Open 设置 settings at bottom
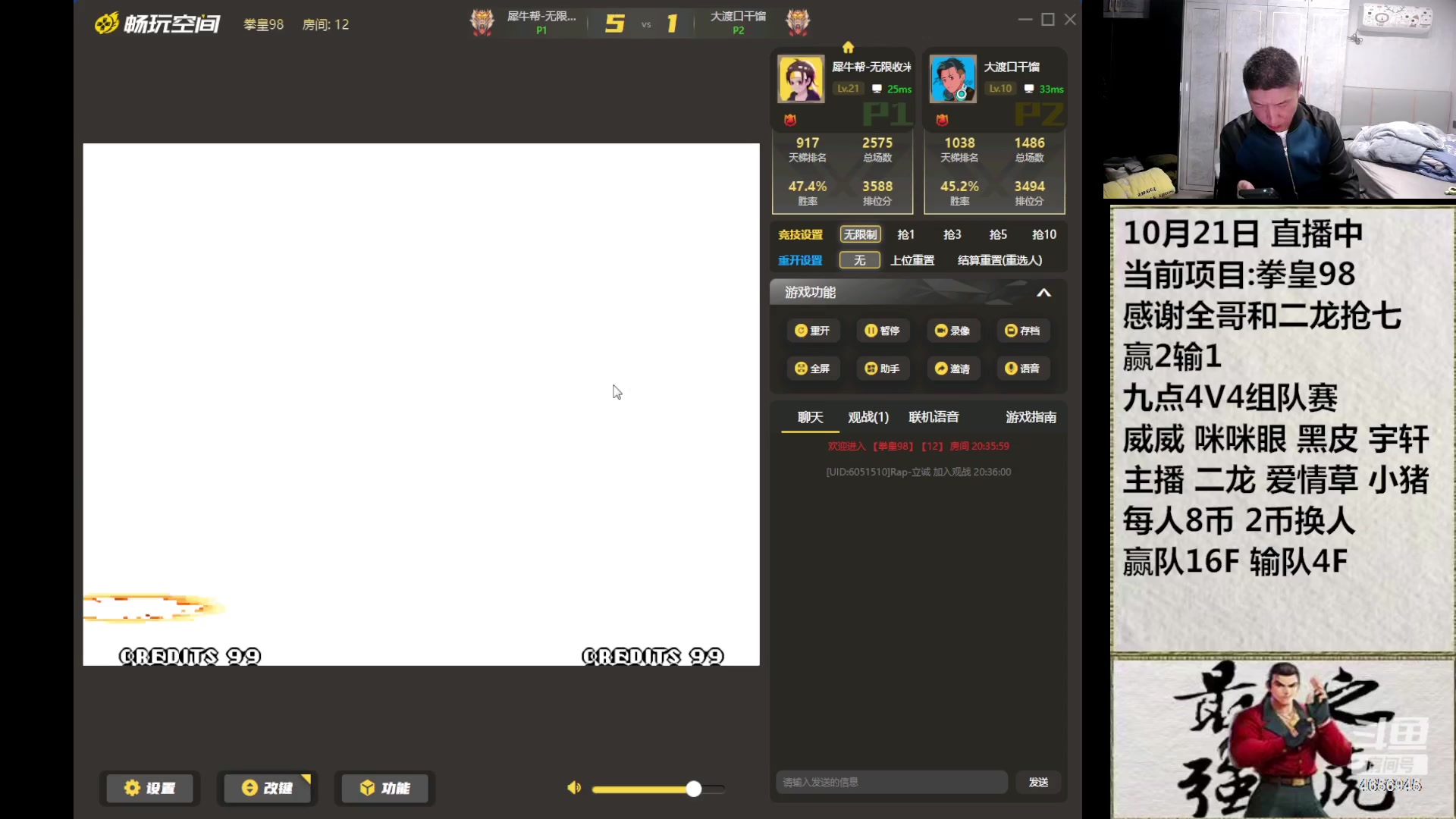This screenshot has height=819, width=1456. click(149, 788)
